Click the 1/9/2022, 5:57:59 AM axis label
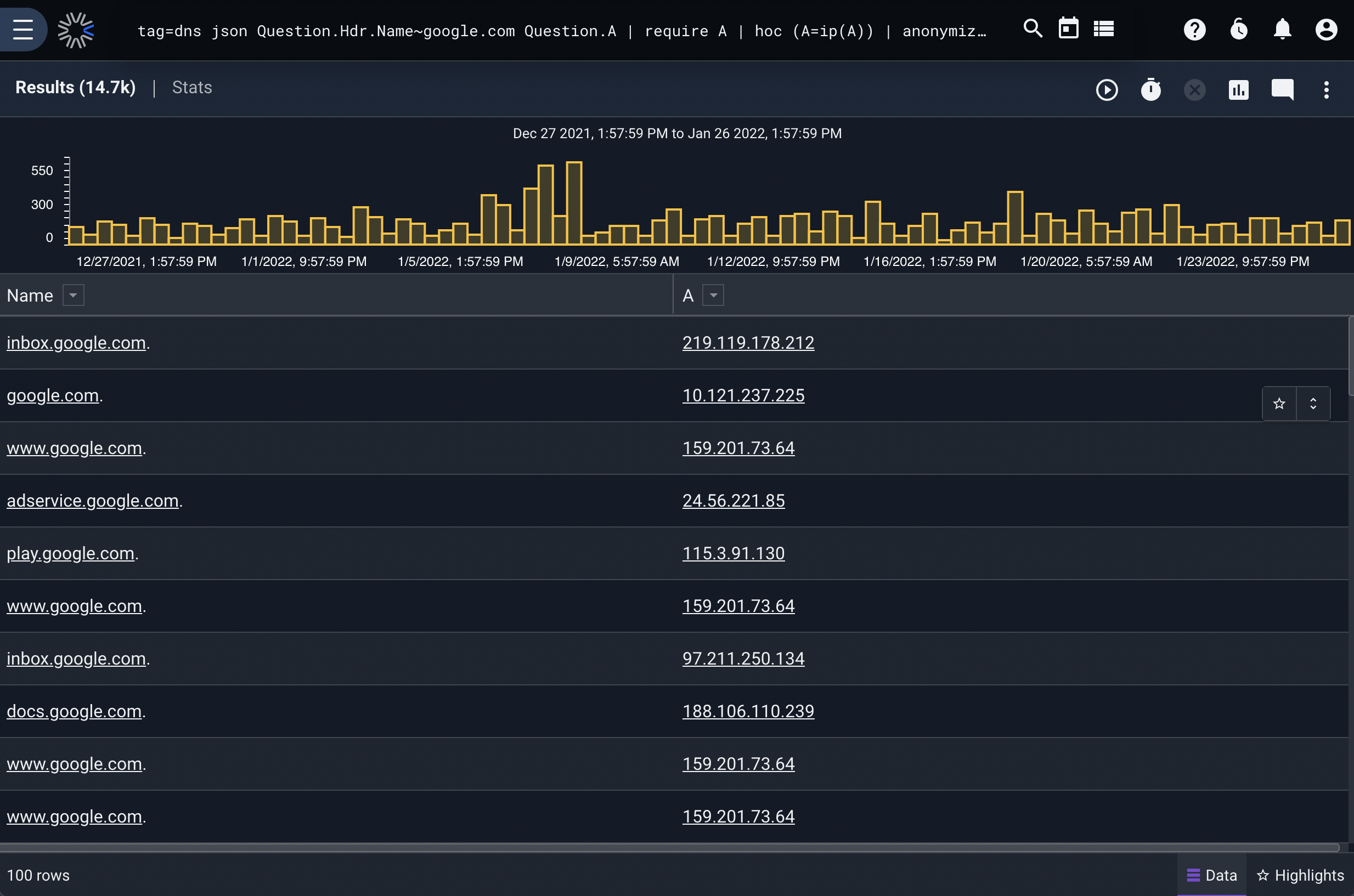This screenshot has width=1354, height=896. pos(617,261)
